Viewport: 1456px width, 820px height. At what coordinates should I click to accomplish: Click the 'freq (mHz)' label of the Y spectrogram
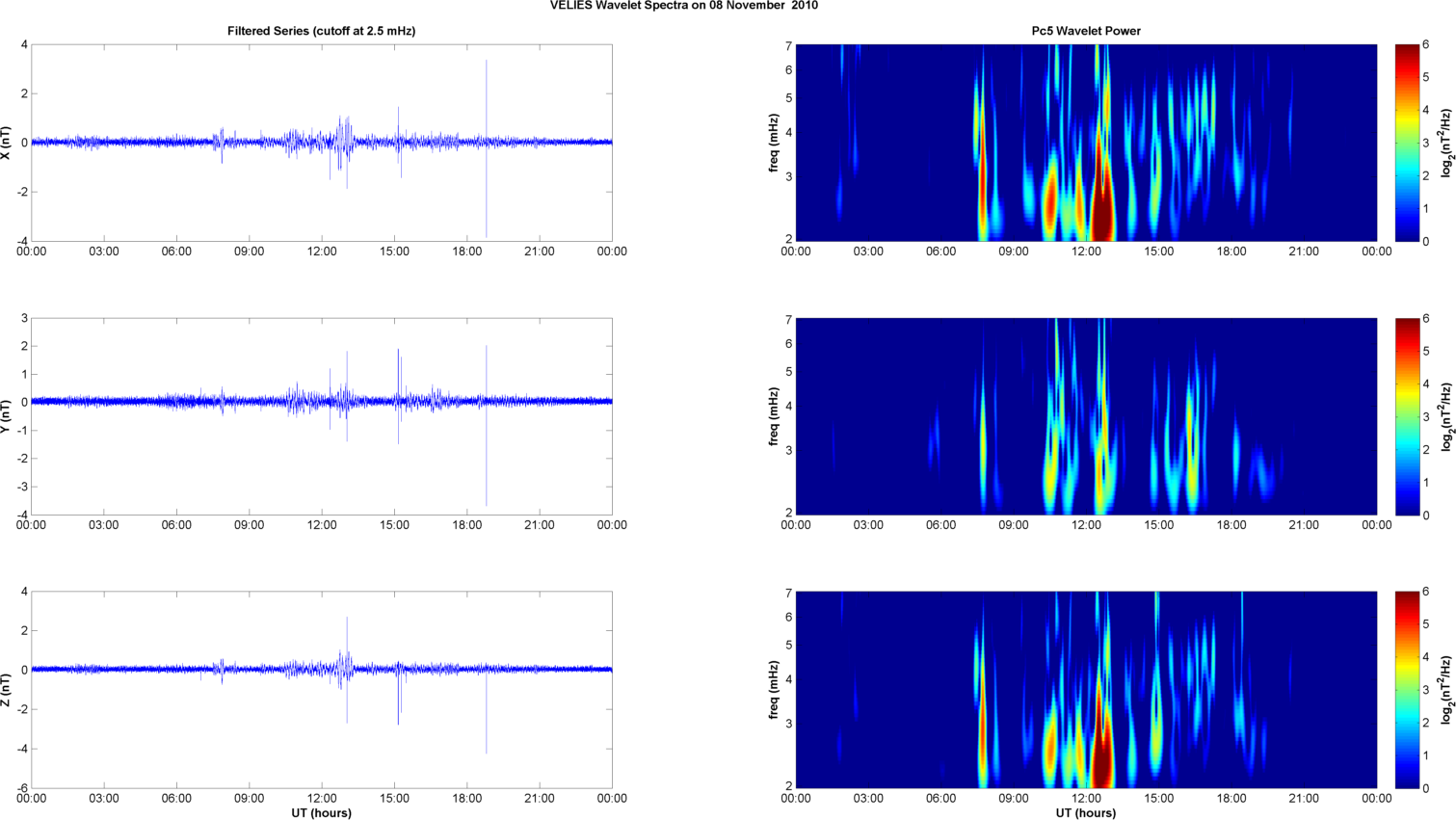773,416
